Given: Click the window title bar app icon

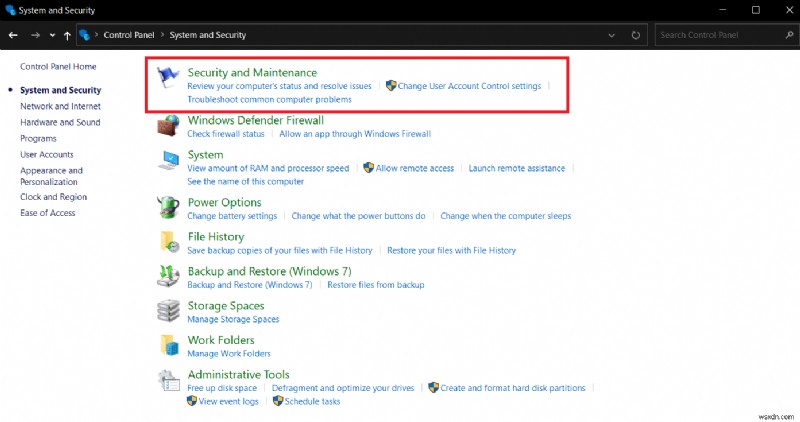Looking at the screenshot, I should (10, 10).
